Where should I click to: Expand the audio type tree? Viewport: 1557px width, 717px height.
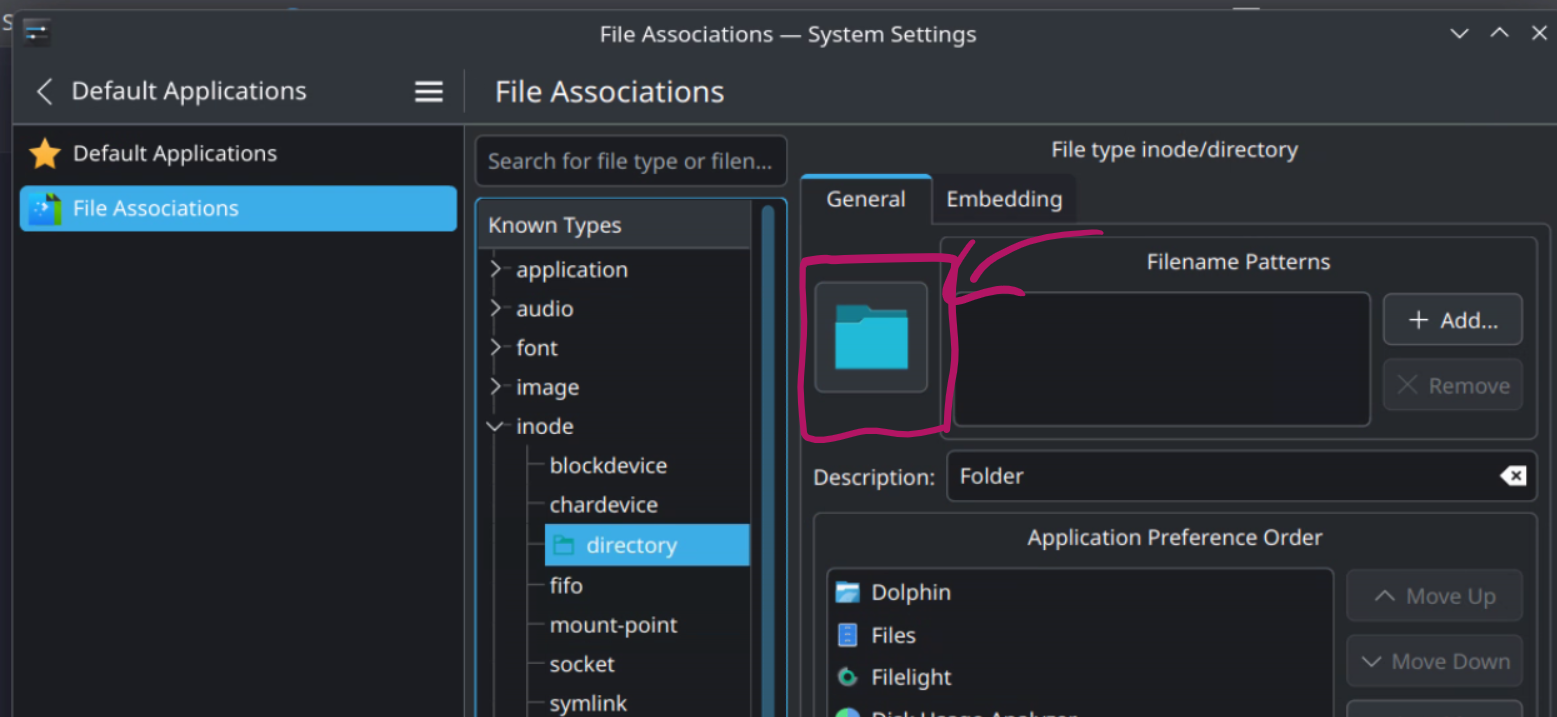(496, 308)
